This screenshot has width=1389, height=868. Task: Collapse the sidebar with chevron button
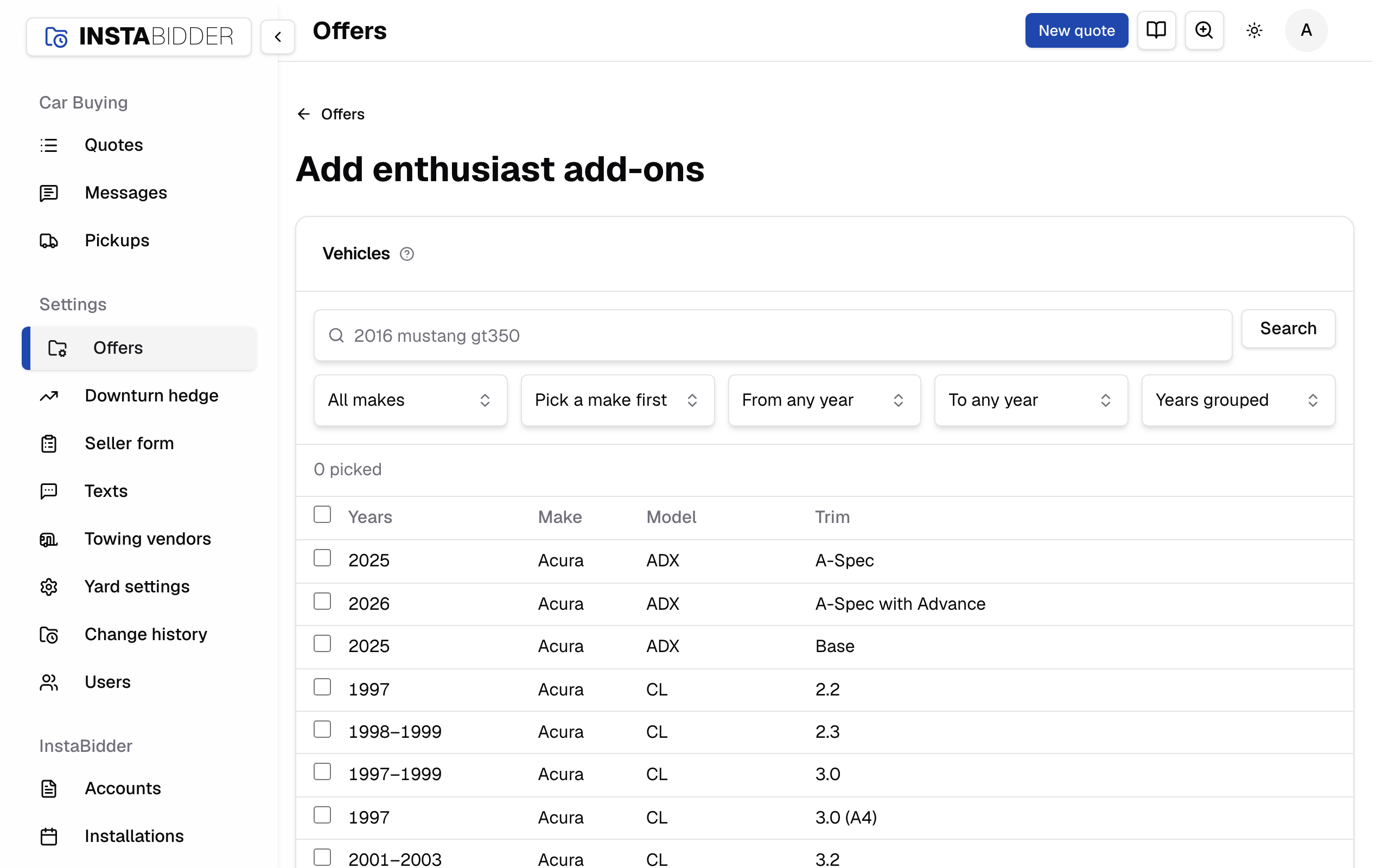pyautogui.click(x=278, y=37)
